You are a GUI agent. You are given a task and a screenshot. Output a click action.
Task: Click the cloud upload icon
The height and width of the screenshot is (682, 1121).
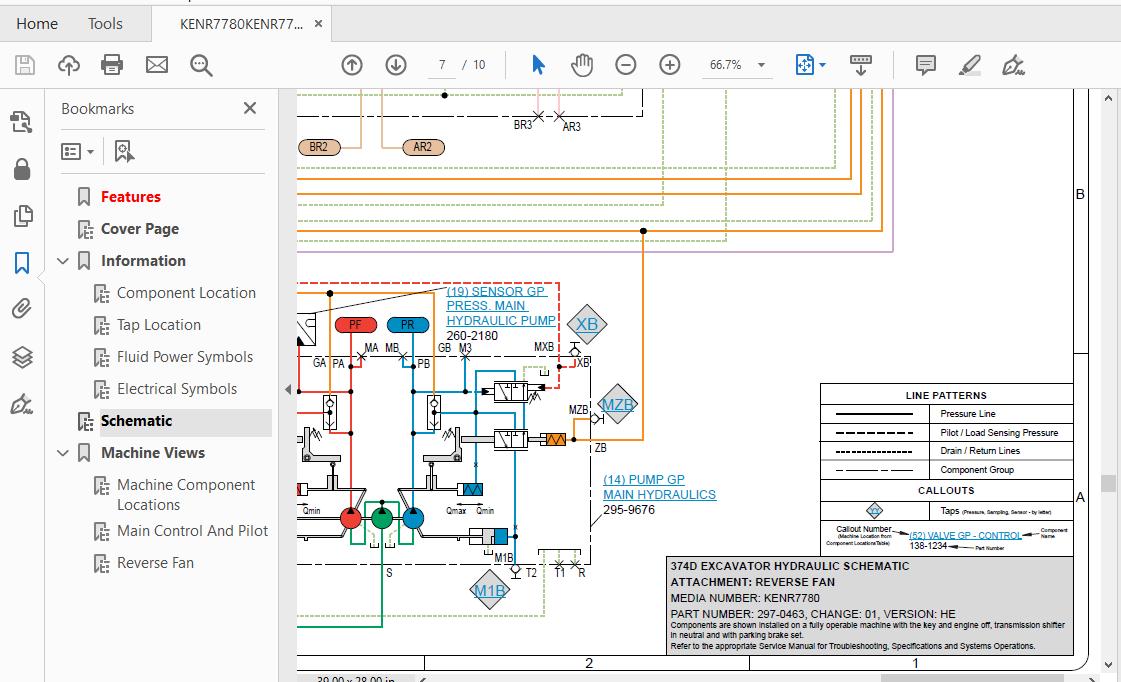pos(69,65)
